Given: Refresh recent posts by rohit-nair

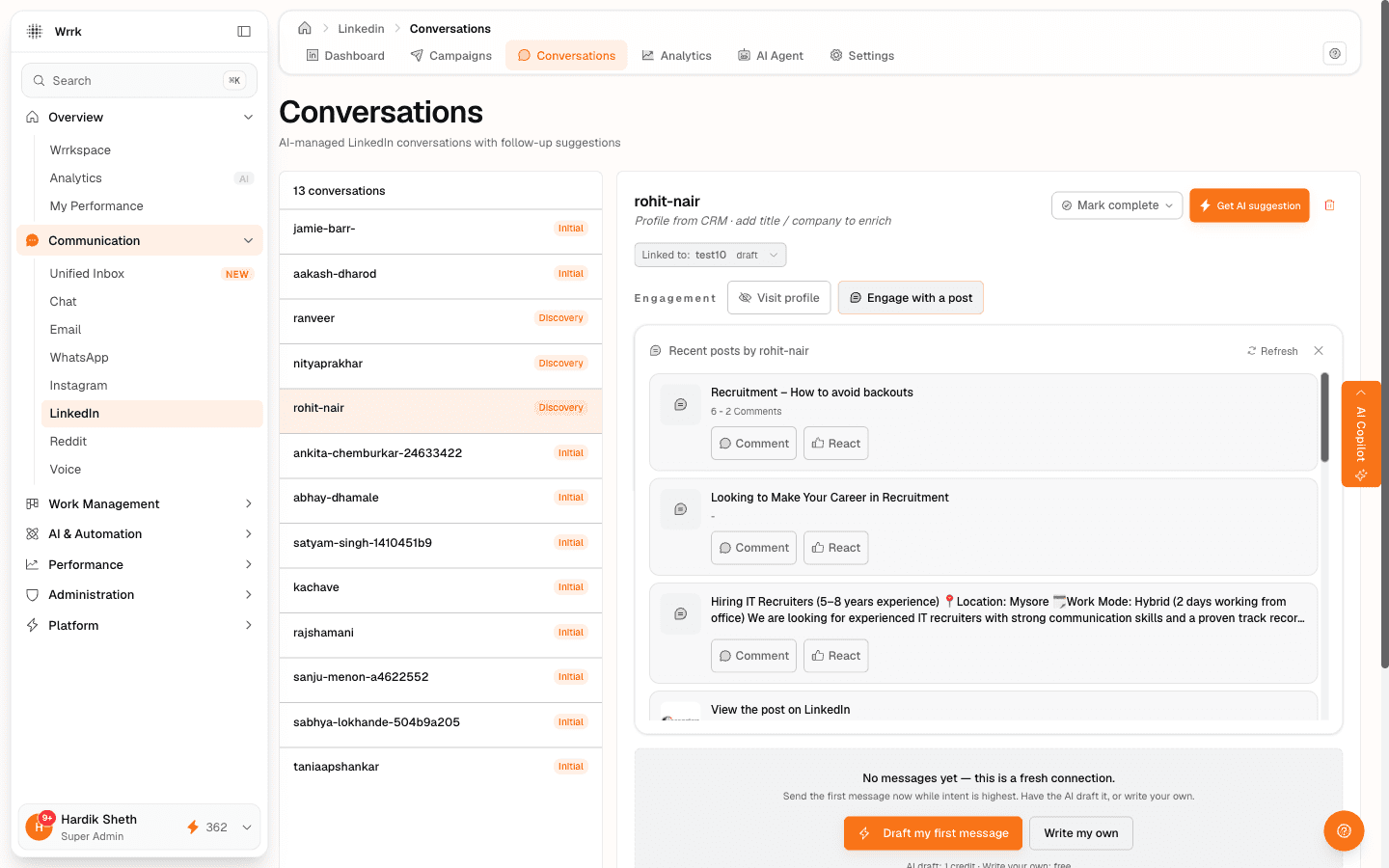Looking at the screenshot, I should 1272,351.
